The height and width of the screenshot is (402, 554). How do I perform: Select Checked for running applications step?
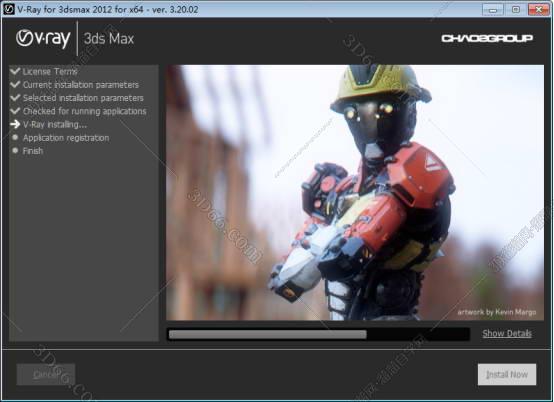84,111
